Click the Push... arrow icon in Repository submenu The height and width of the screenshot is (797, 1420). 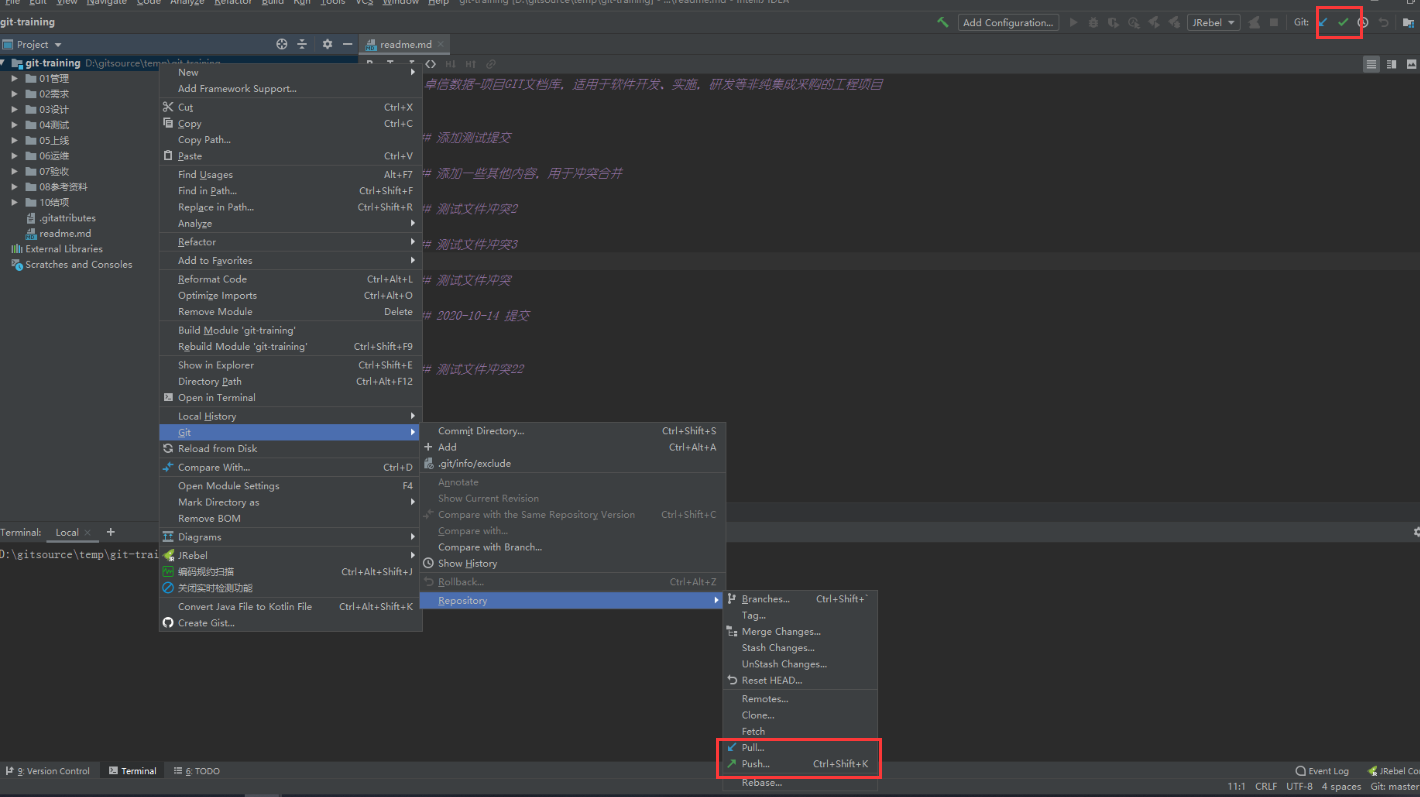pyautogui.click(x=732, y=763)
